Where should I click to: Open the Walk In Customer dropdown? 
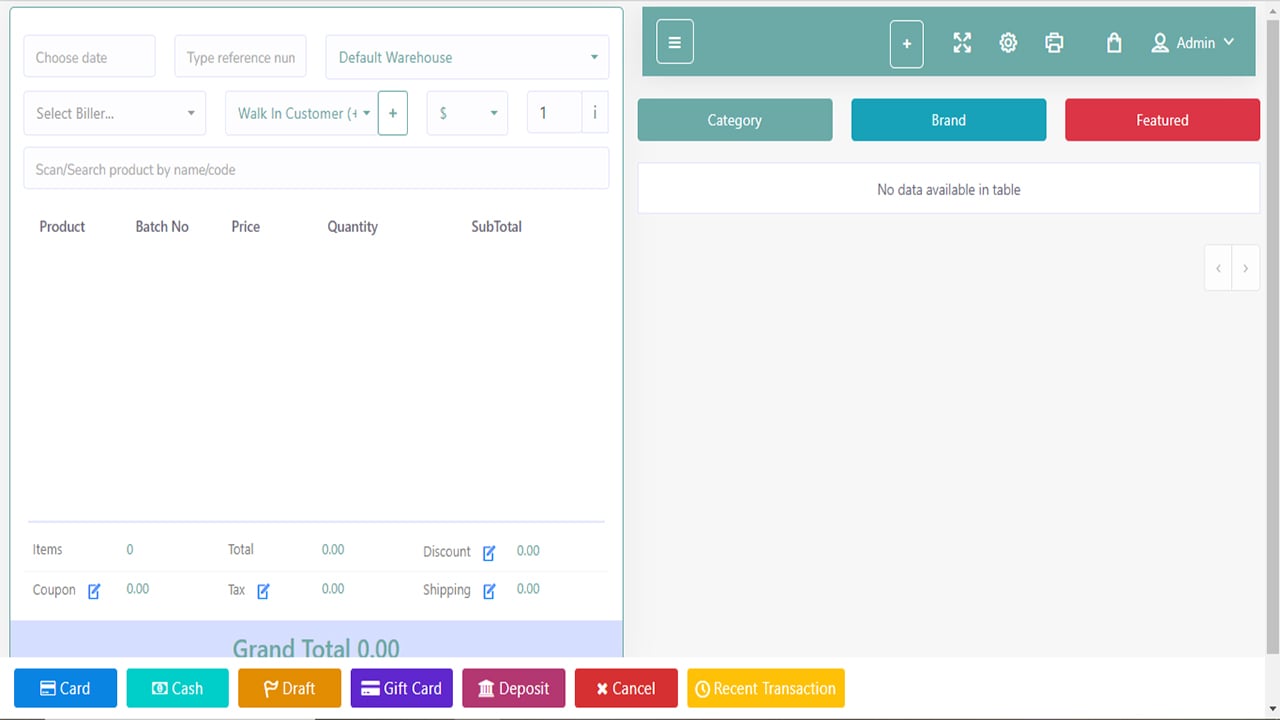[x=301, y=114]
